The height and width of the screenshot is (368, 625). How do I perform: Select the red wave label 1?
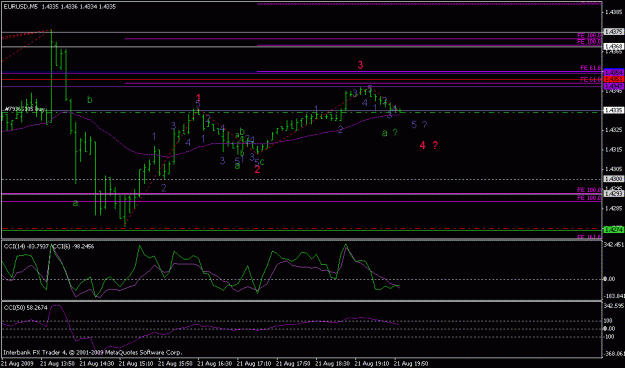199,97
